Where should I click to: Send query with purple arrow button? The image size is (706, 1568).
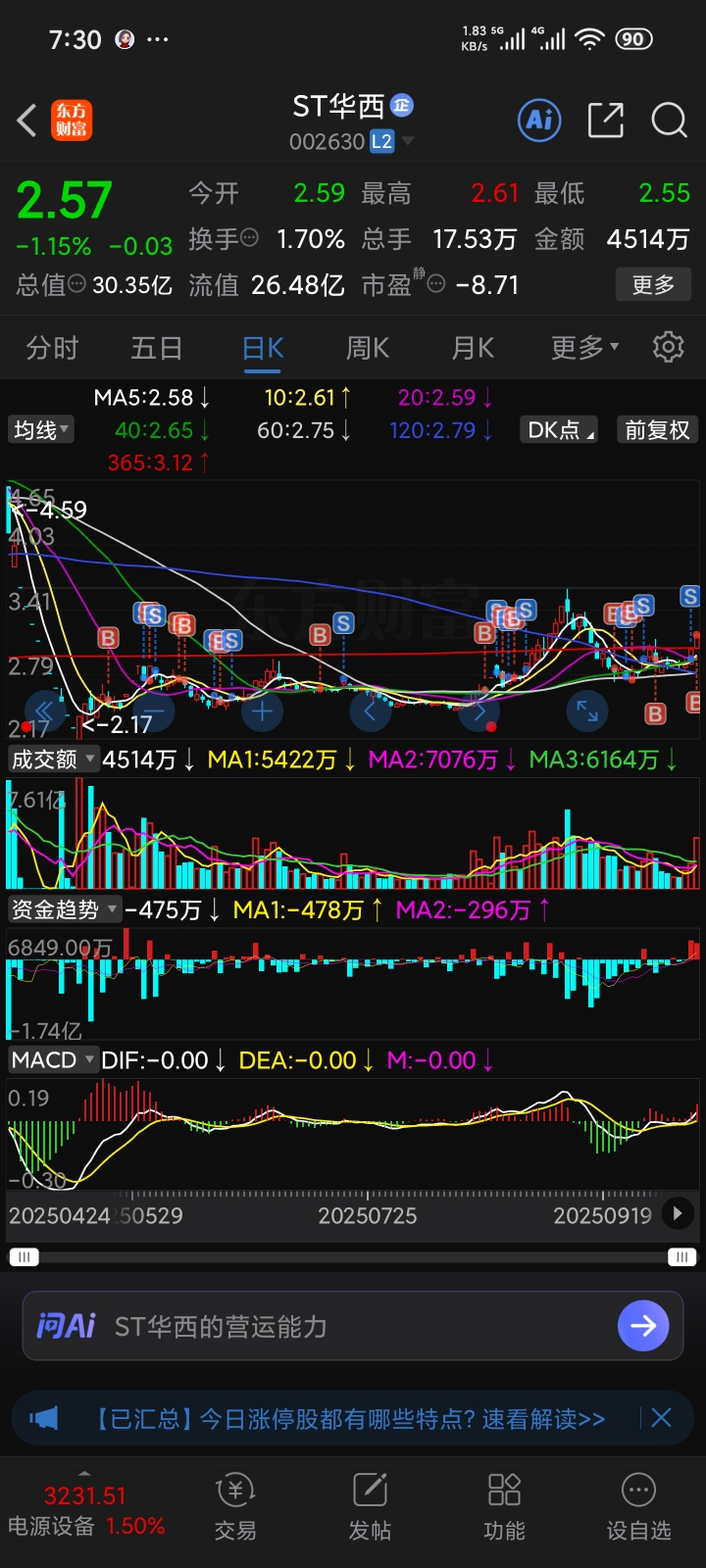(x=643, y=1326)
